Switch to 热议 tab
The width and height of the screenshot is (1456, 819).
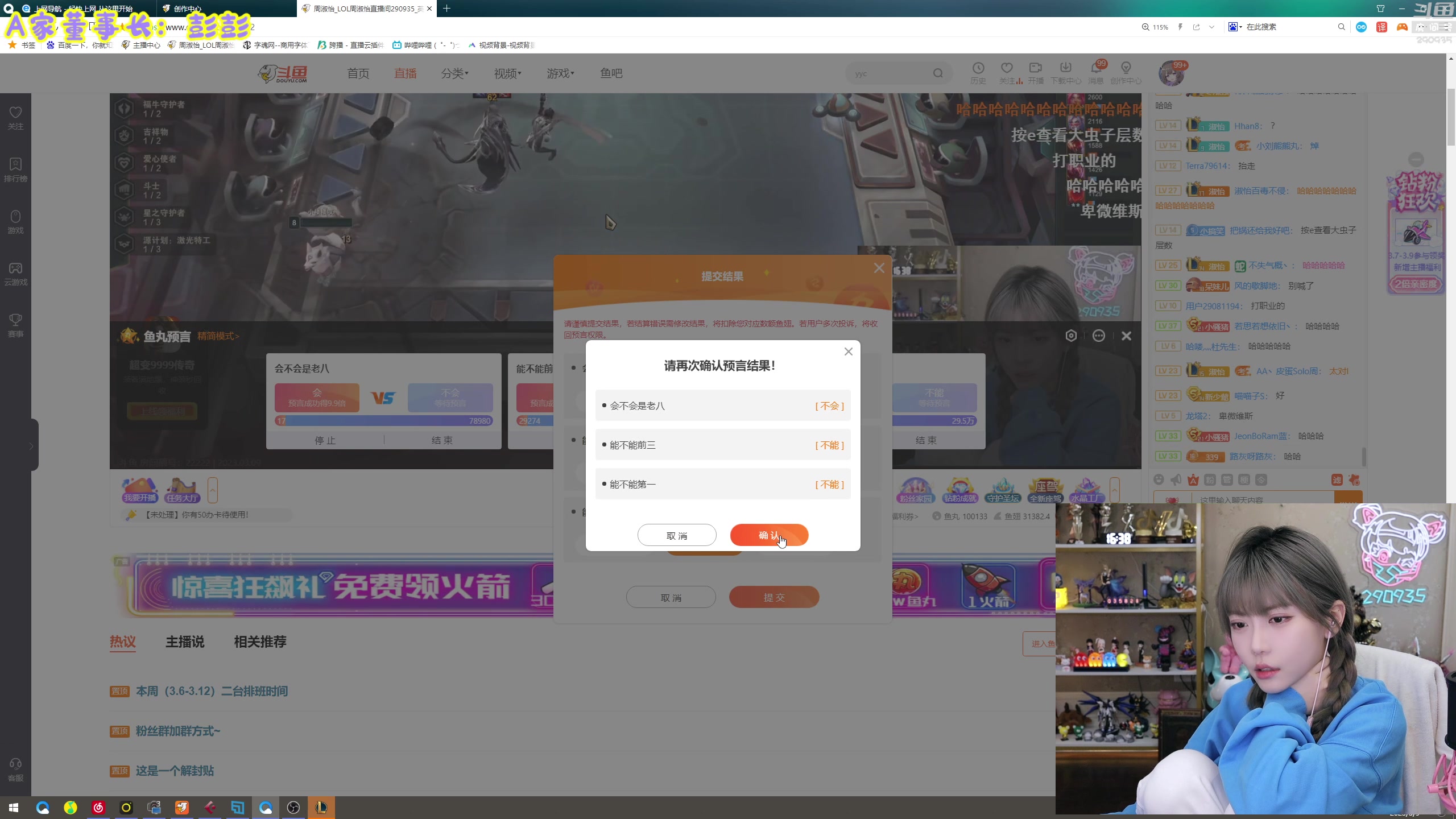pos(123,642)
